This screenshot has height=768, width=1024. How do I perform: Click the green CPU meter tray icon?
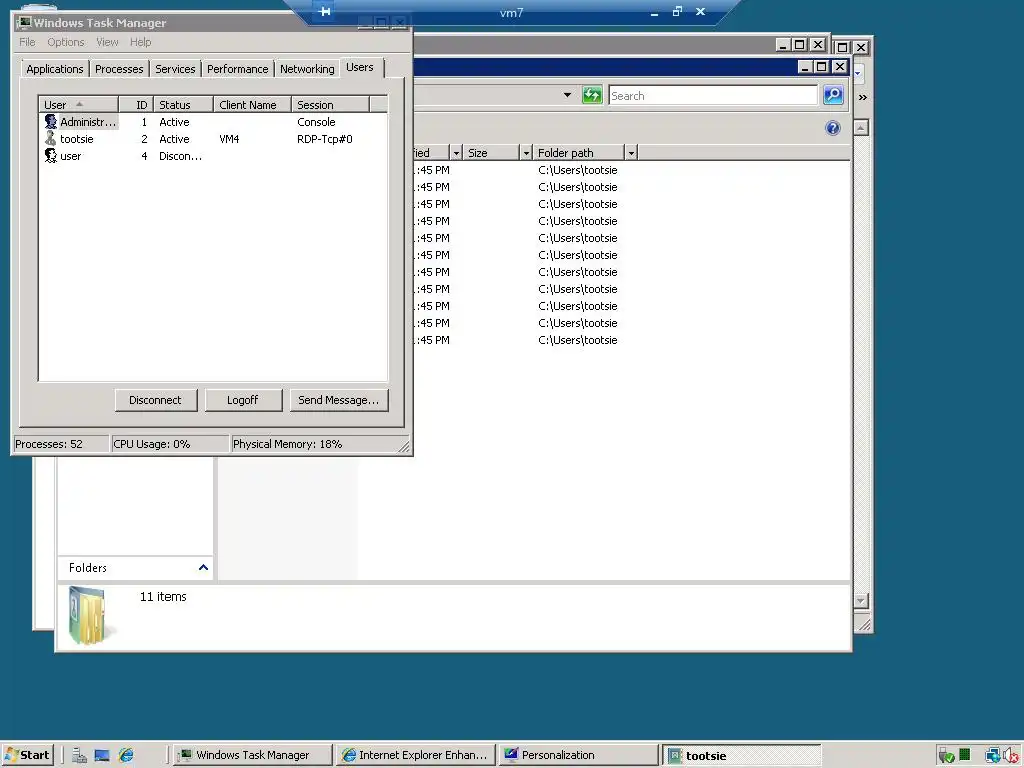point(964,756)
